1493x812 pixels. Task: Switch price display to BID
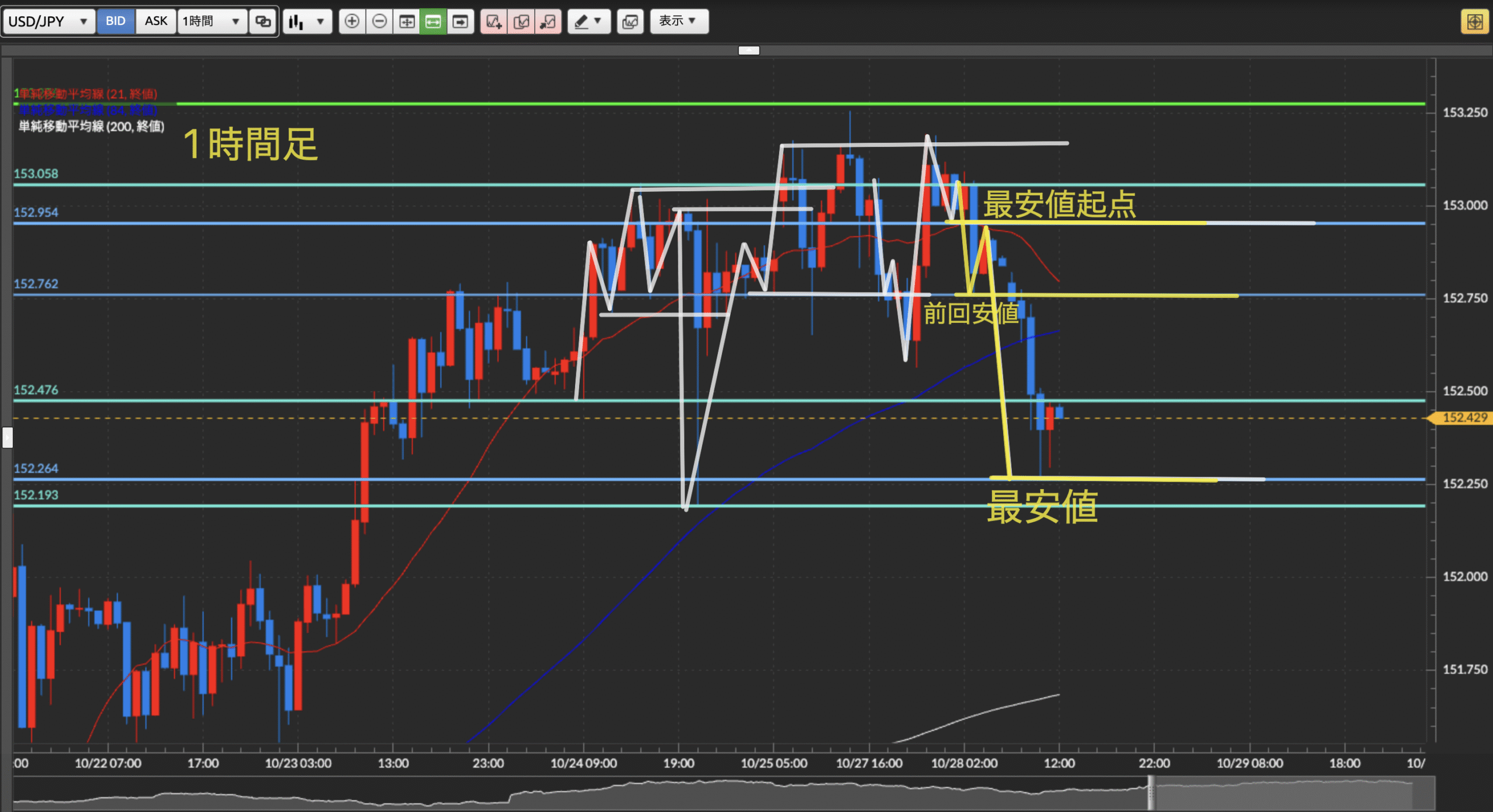pos(115,22)
